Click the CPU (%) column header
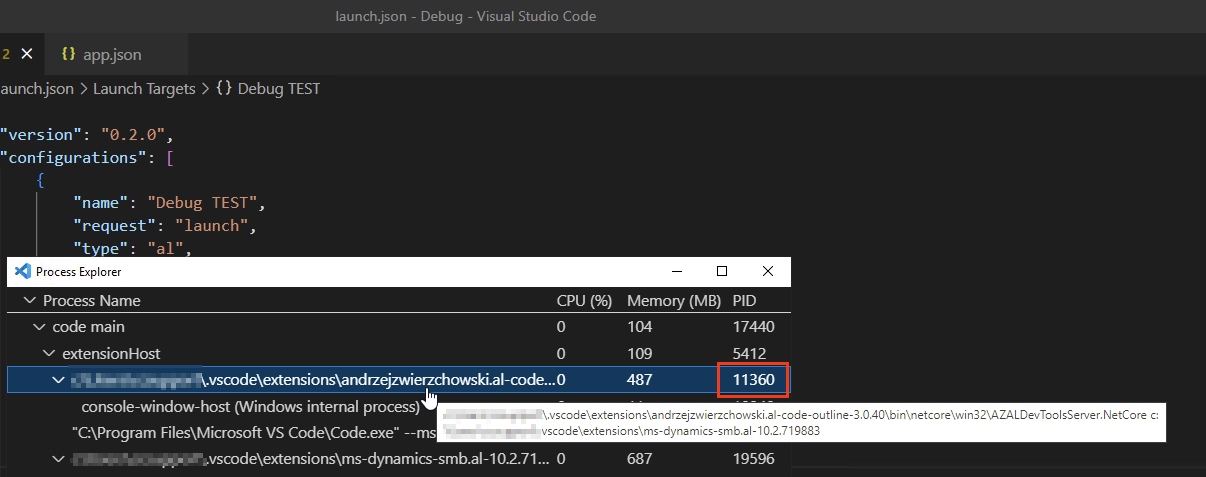The width and height of the screenshot is (1206, 477). 584,300
